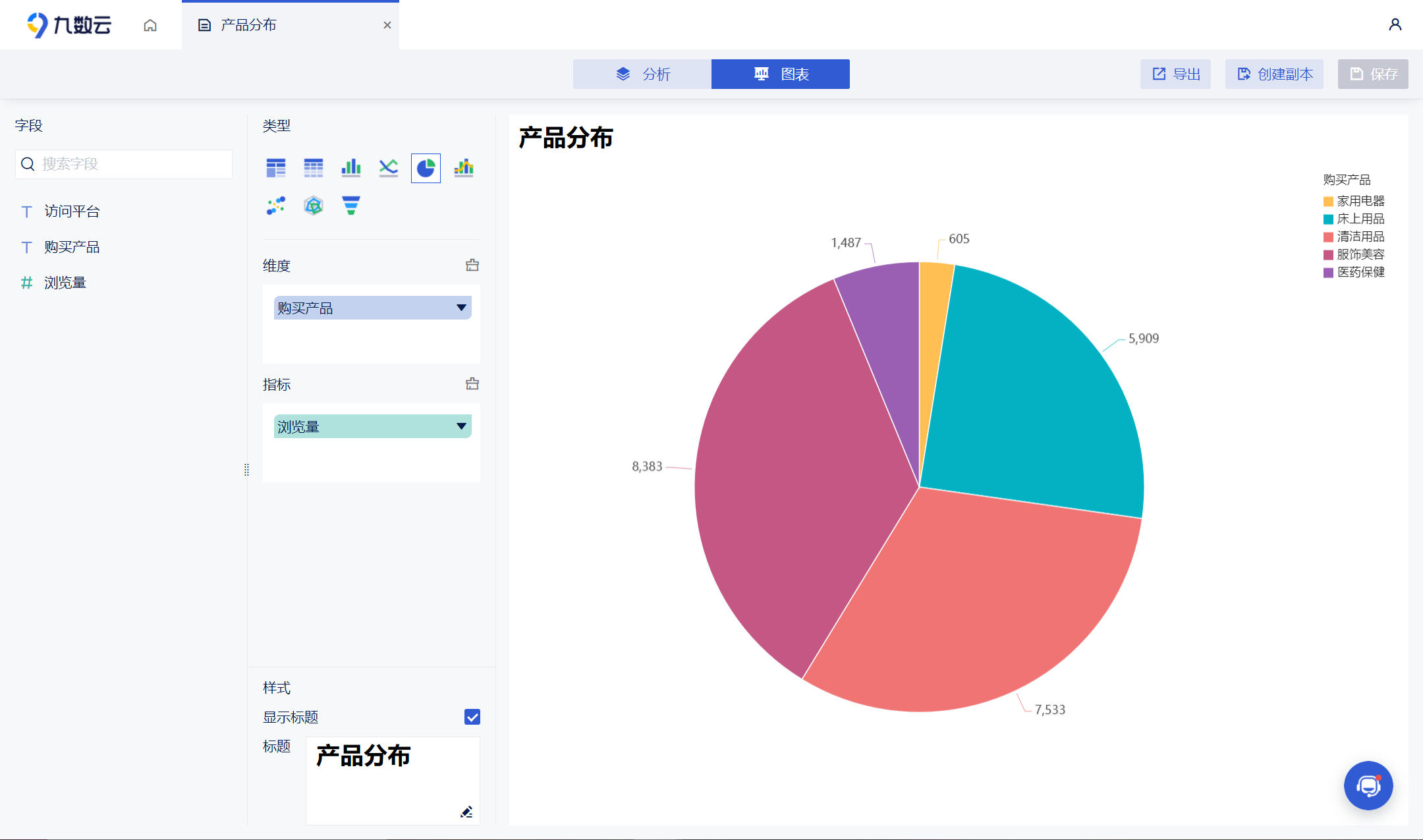Image resolution: width=1423 pixels, height=840 pixels.
Task: Select the 浏览量 field in field list
Action: [65, 283]
